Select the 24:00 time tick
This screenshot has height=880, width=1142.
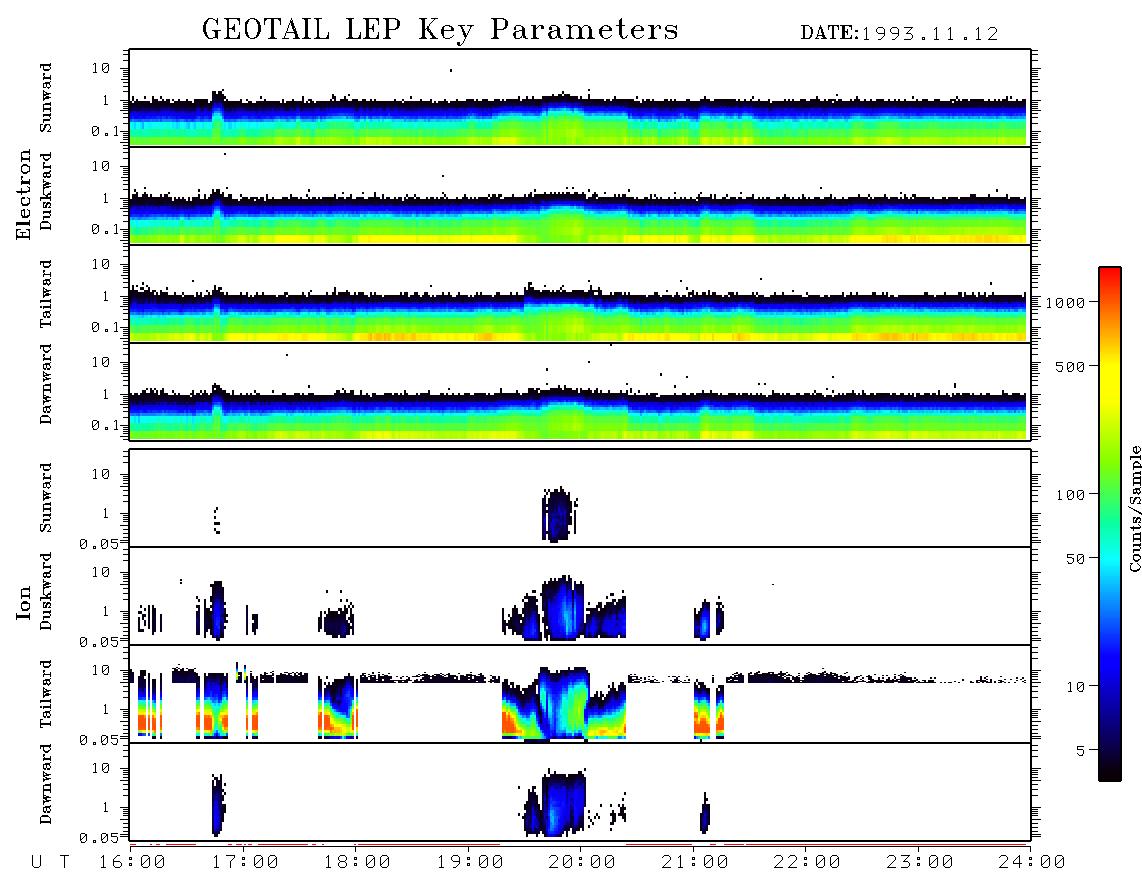coord(1032,862)
